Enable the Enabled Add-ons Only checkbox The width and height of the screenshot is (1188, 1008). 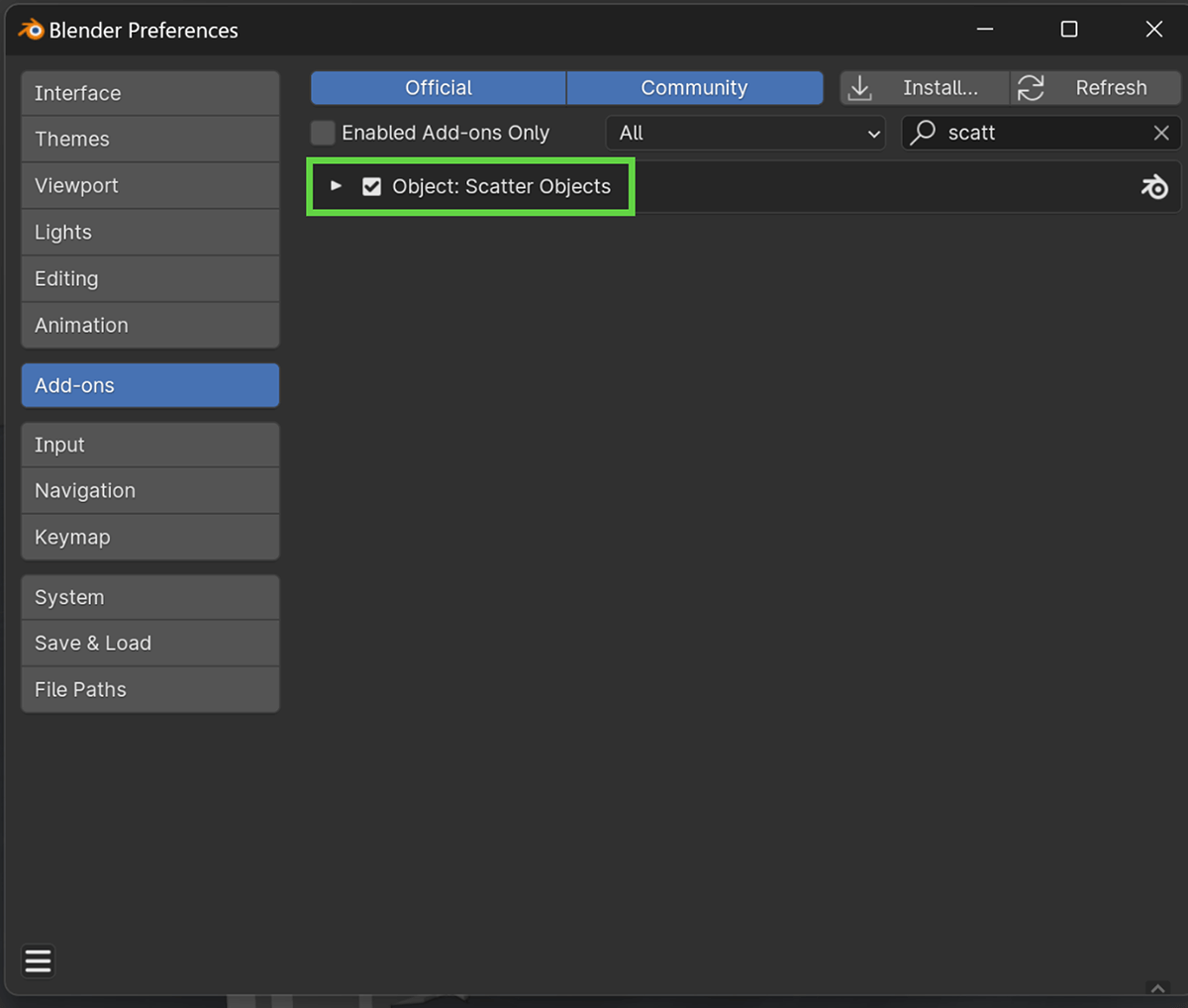(323, 133)
